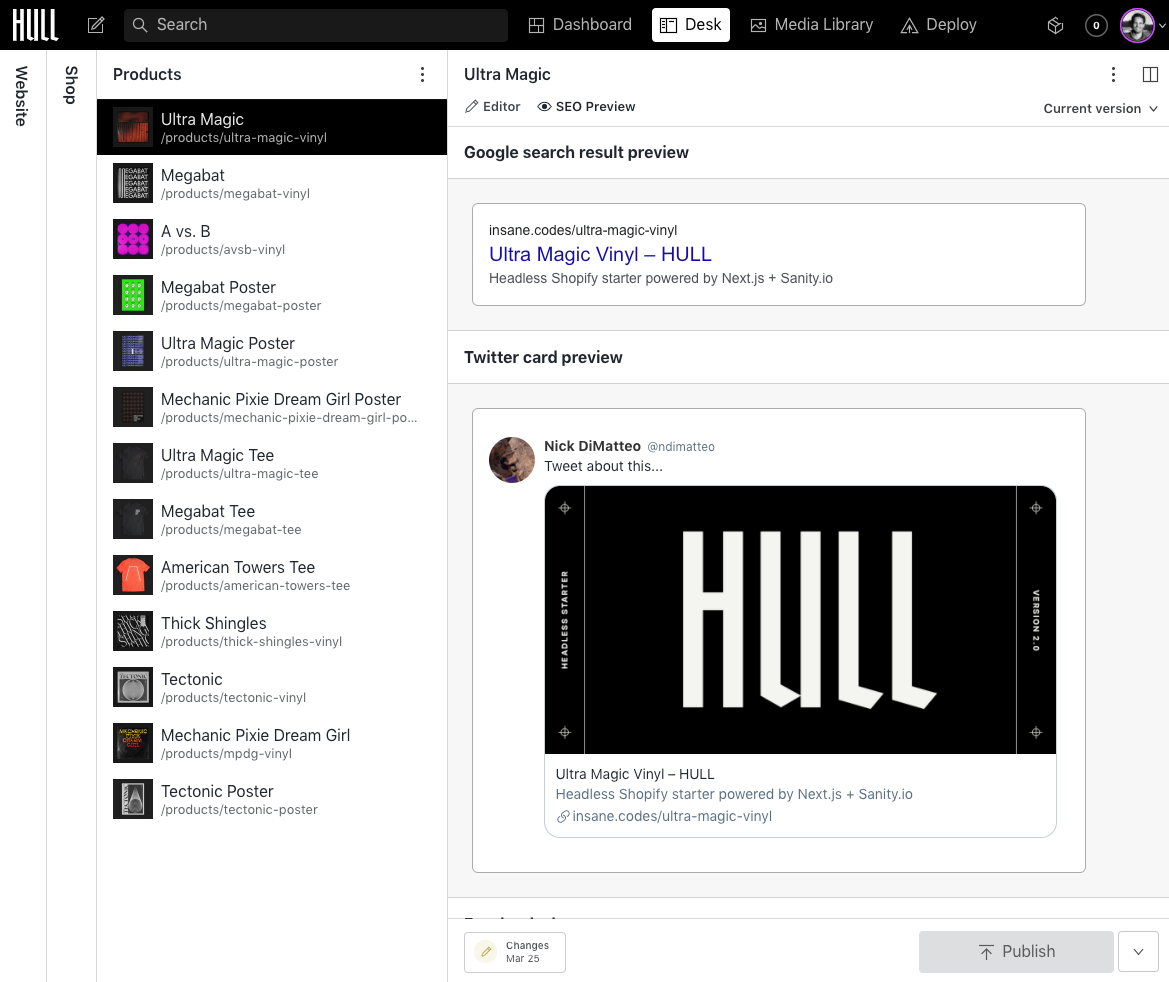Click the Deploy warning-triangle icon
This screenshot has height=982, width=1169.
point(908,24)
